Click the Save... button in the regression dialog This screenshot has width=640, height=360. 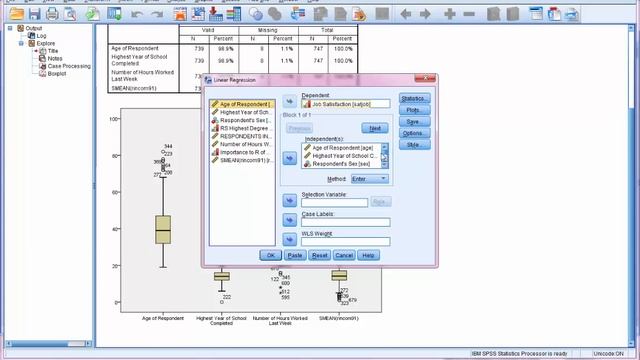coord(414,122)
